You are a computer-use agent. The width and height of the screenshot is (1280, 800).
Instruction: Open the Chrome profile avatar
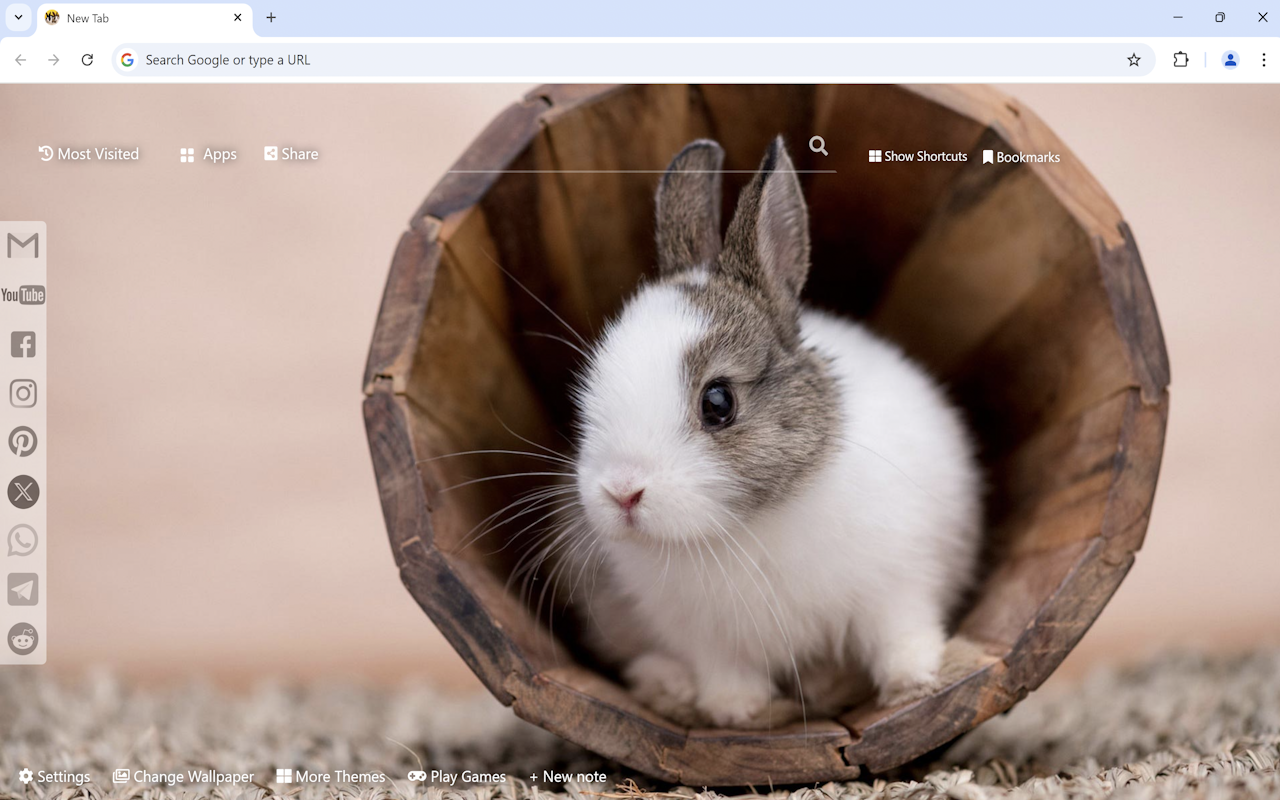click(1231, 60)
